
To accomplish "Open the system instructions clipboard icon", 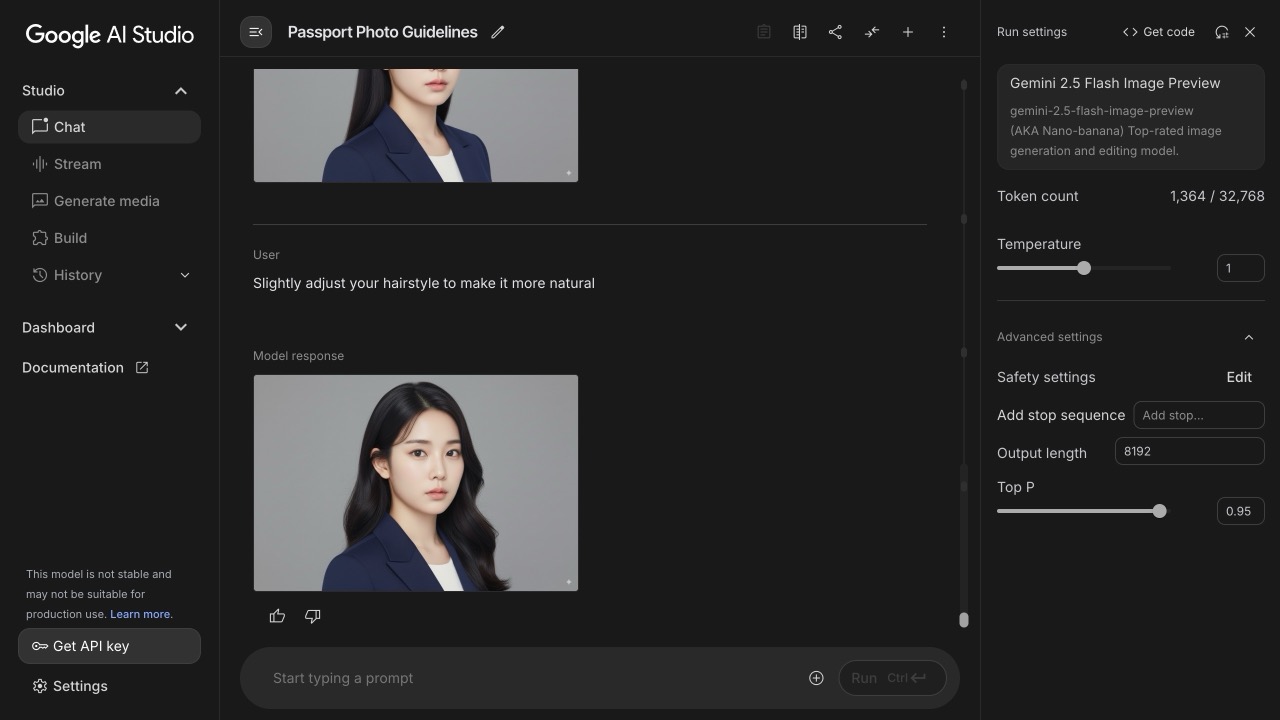I will pos(764,32).
